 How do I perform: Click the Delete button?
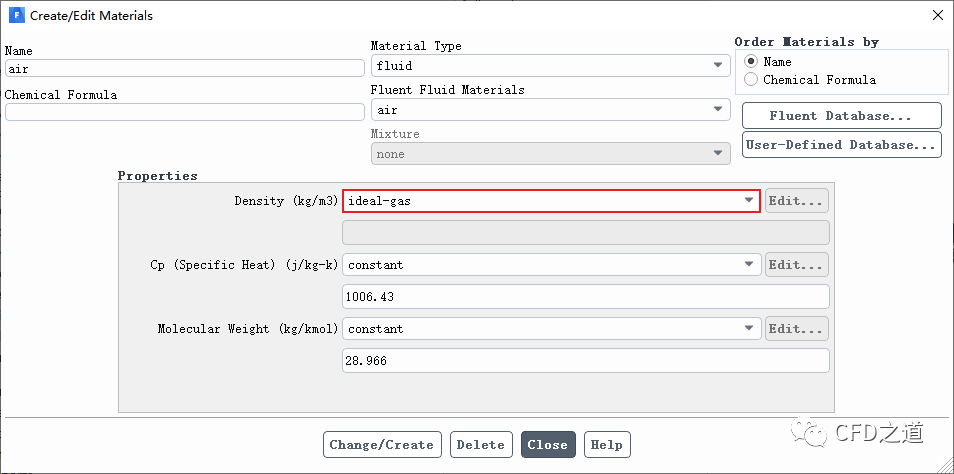[x=480, y=445]
